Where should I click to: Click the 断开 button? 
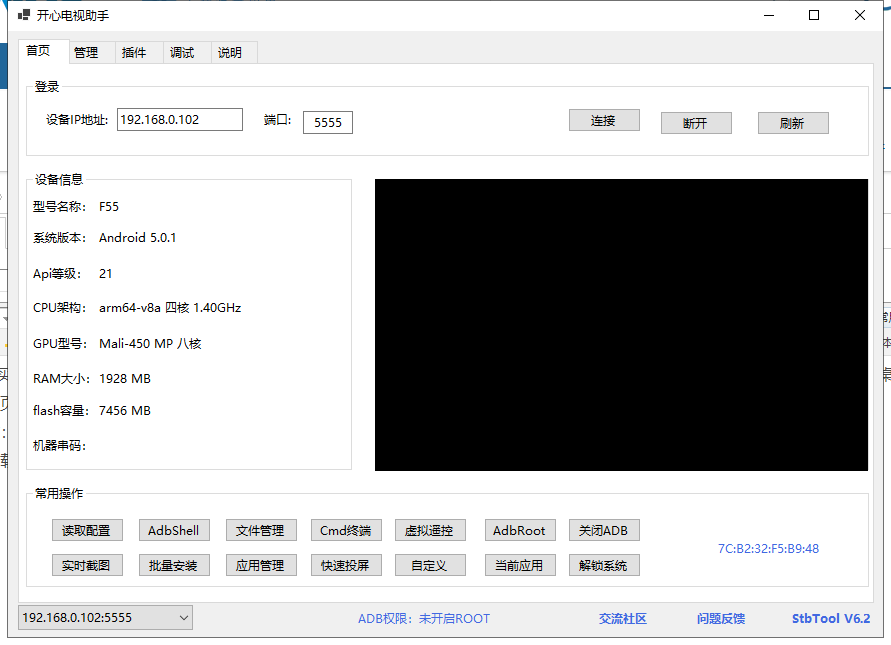(696, 123)
